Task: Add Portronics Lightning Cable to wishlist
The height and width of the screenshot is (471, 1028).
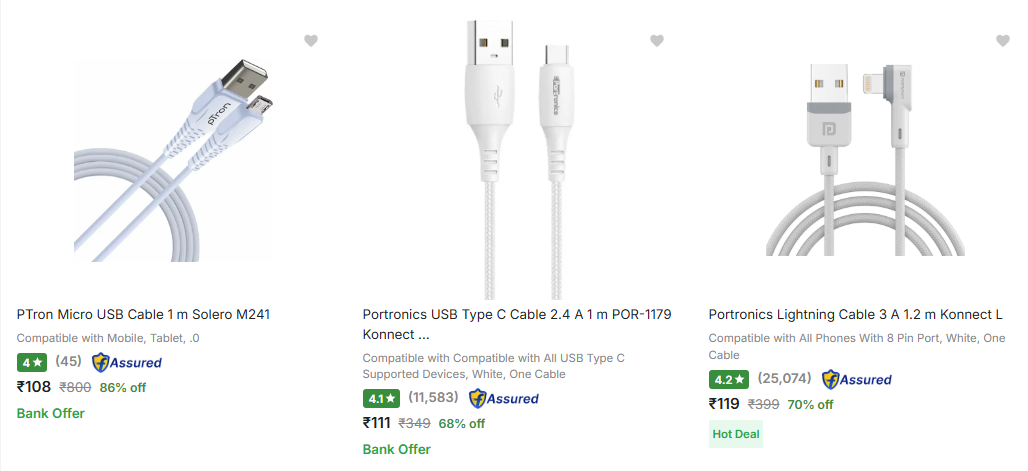Action: click(x=1003, y=41)
